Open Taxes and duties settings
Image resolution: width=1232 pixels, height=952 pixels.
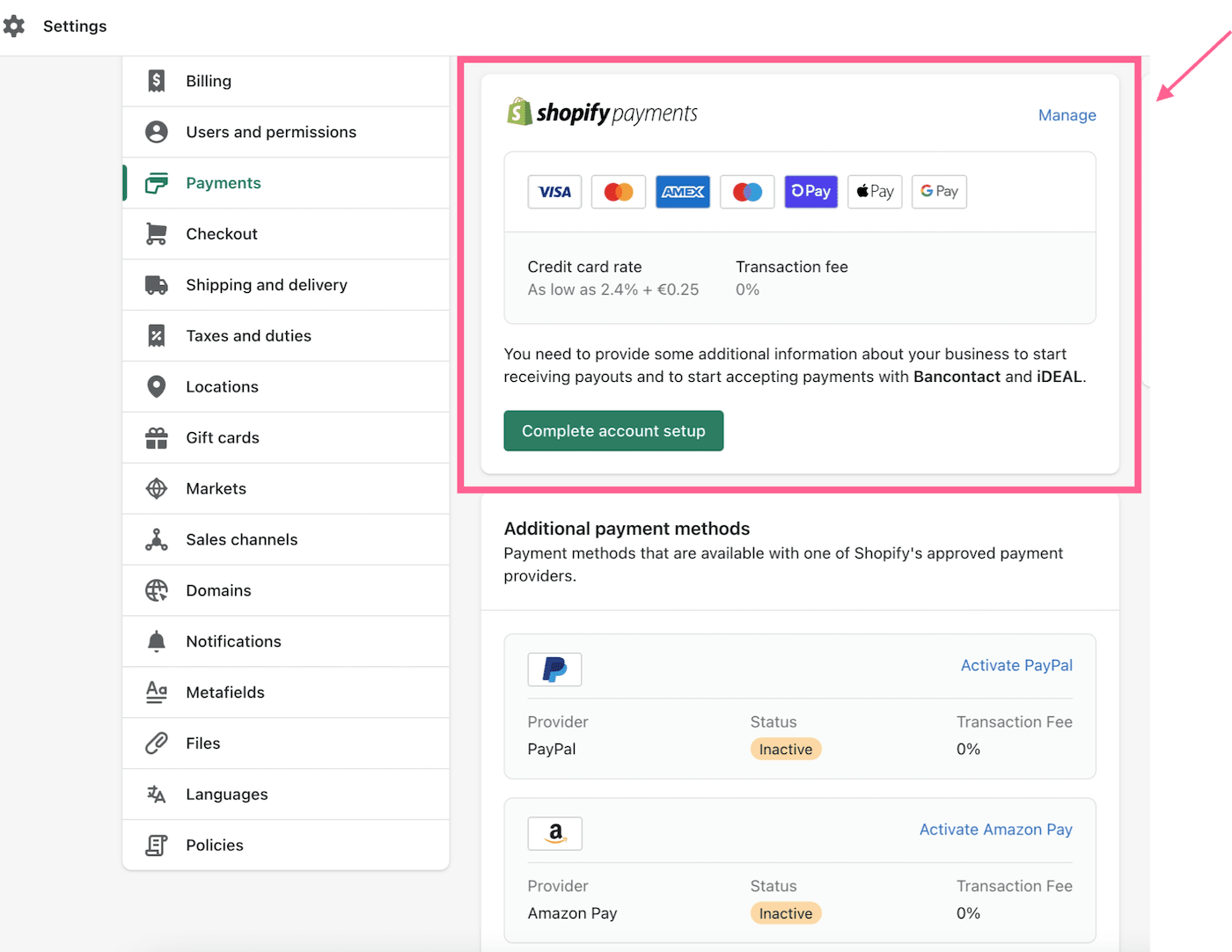click(x=286, y=336)
